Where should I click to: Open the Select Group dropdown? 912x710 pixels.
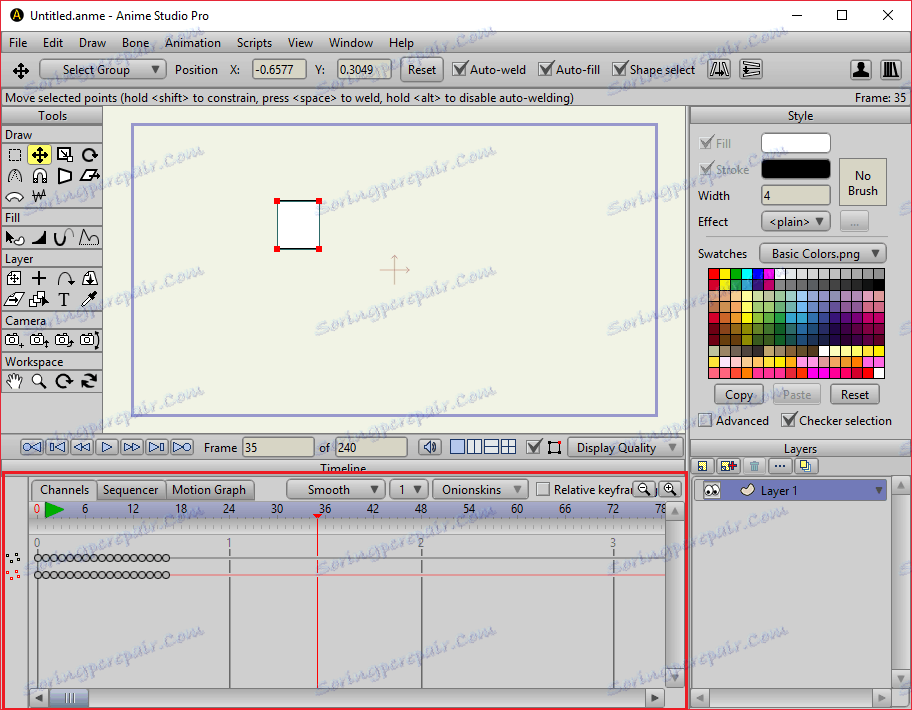(103, 70)
